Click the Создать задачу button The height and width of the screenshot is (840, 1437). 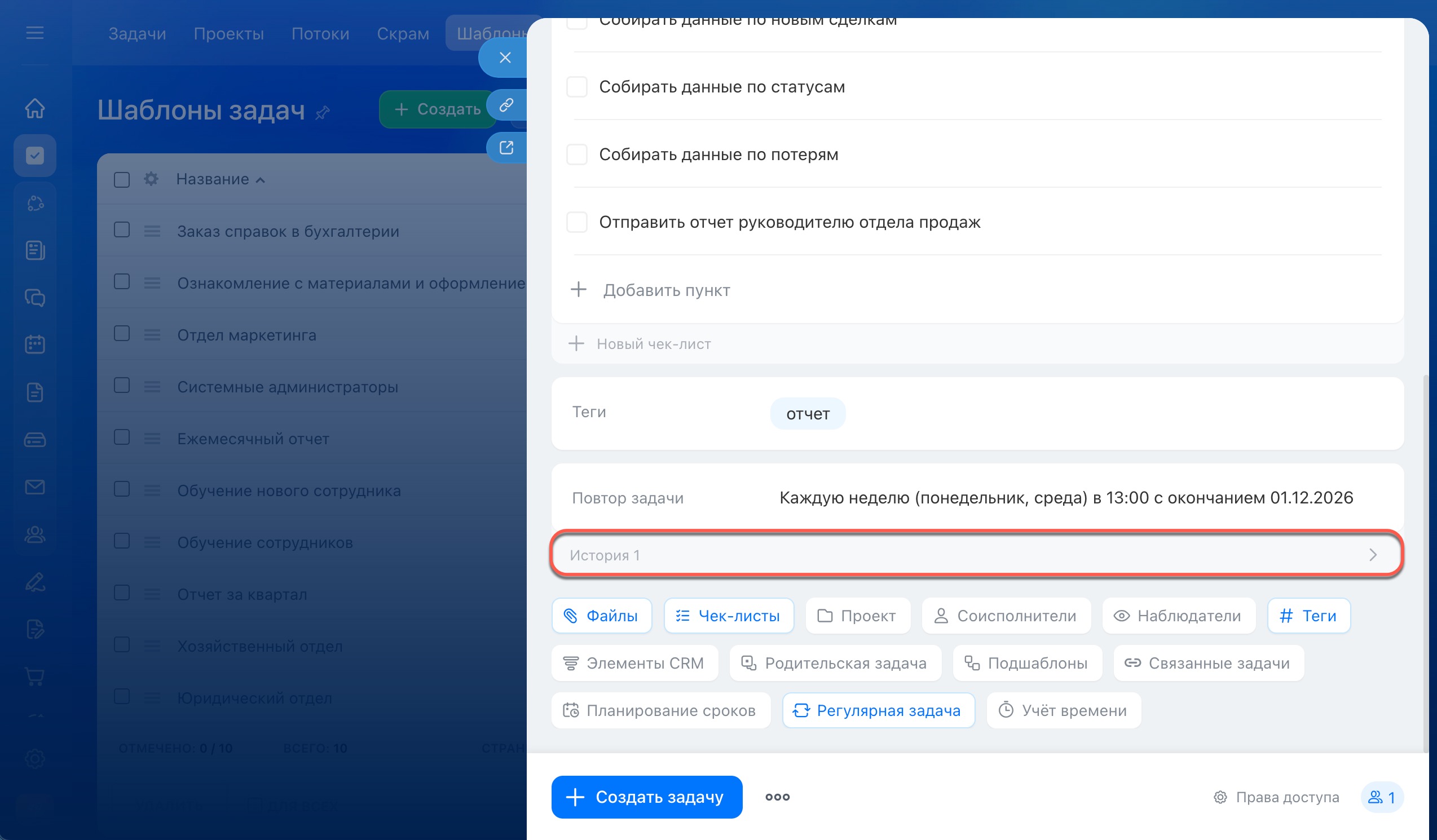[646, 797]
